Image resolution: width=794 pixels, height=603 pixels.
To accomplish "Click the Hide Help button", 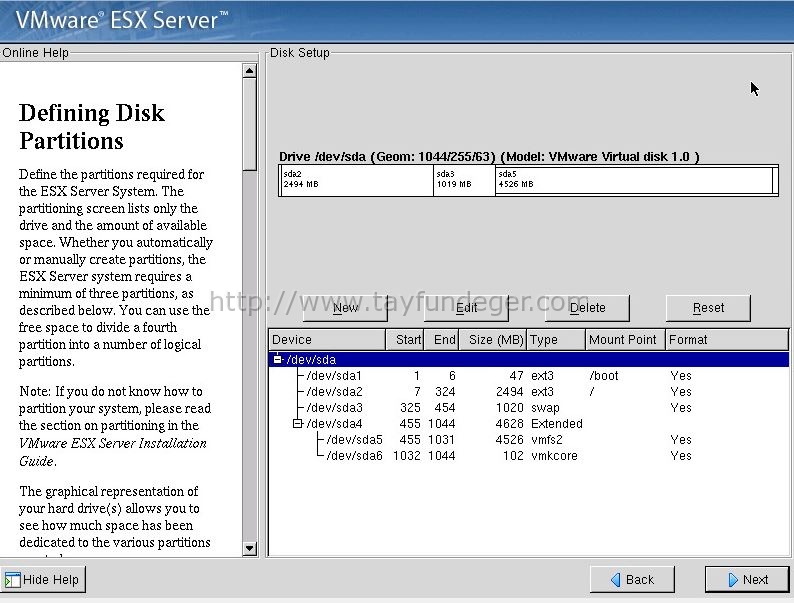I will [x=43, y=579].
